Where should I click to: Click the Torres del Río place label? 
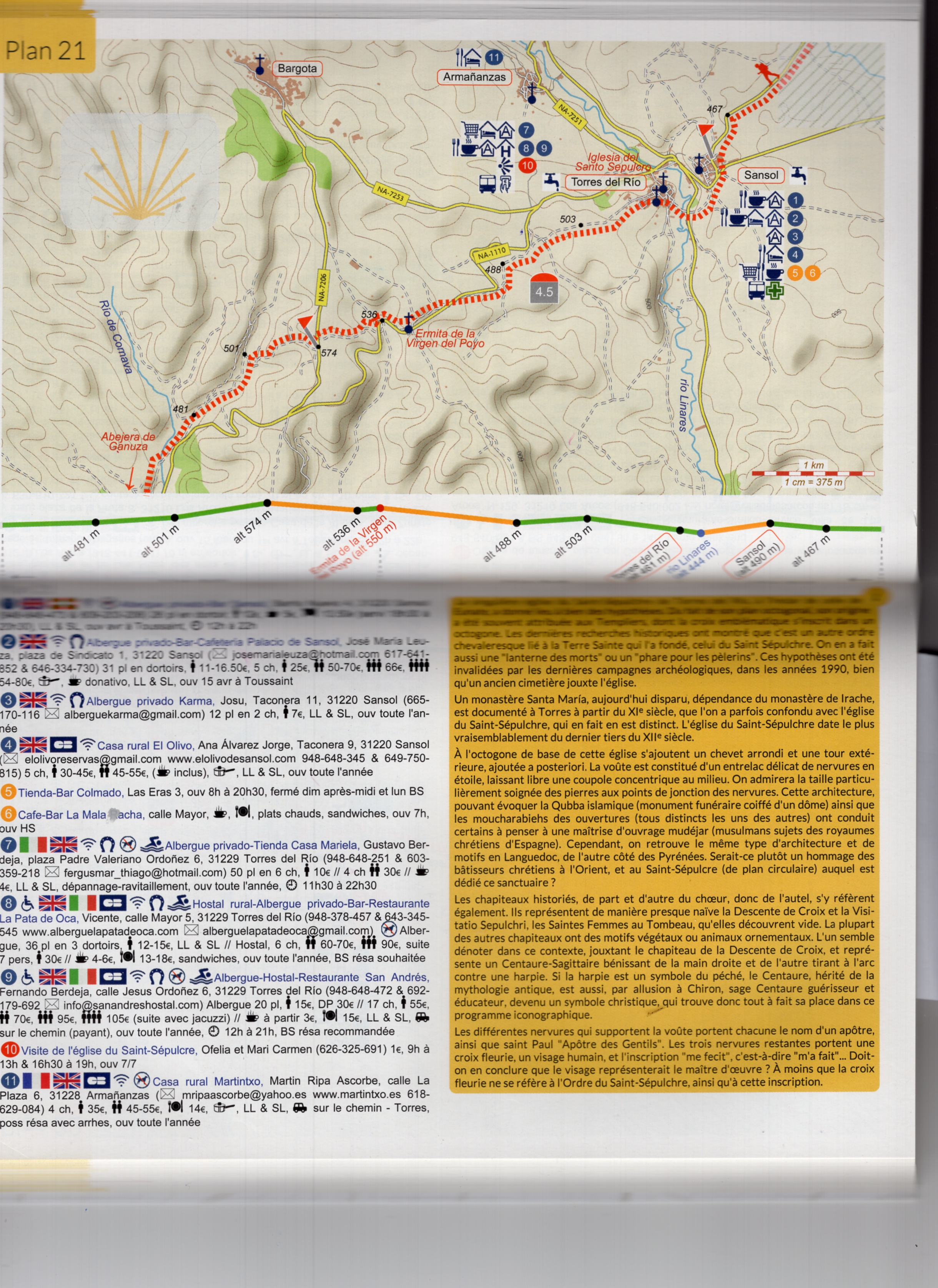pyautogui.click(x=605, y=182)
